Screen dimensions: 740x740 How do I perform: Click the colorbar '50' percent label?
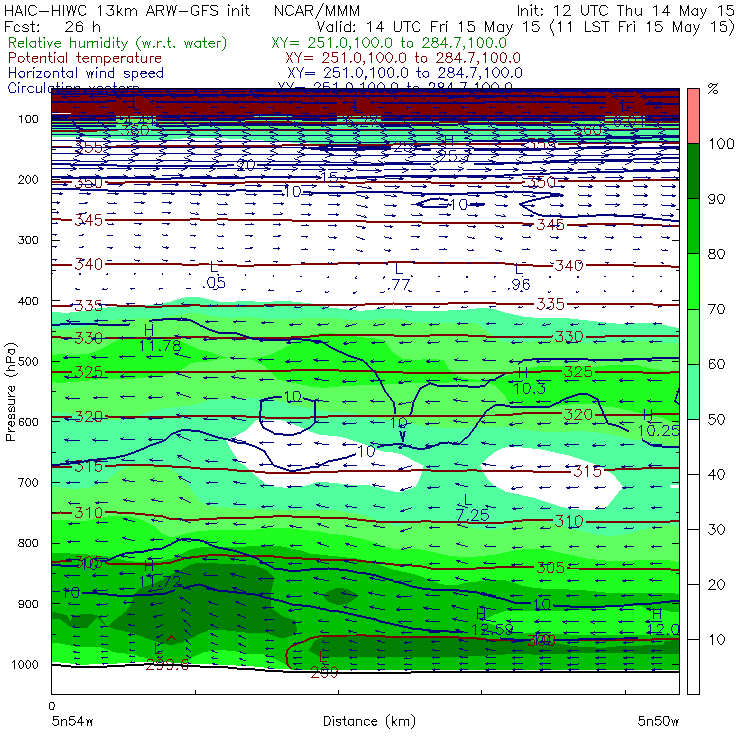716,419
